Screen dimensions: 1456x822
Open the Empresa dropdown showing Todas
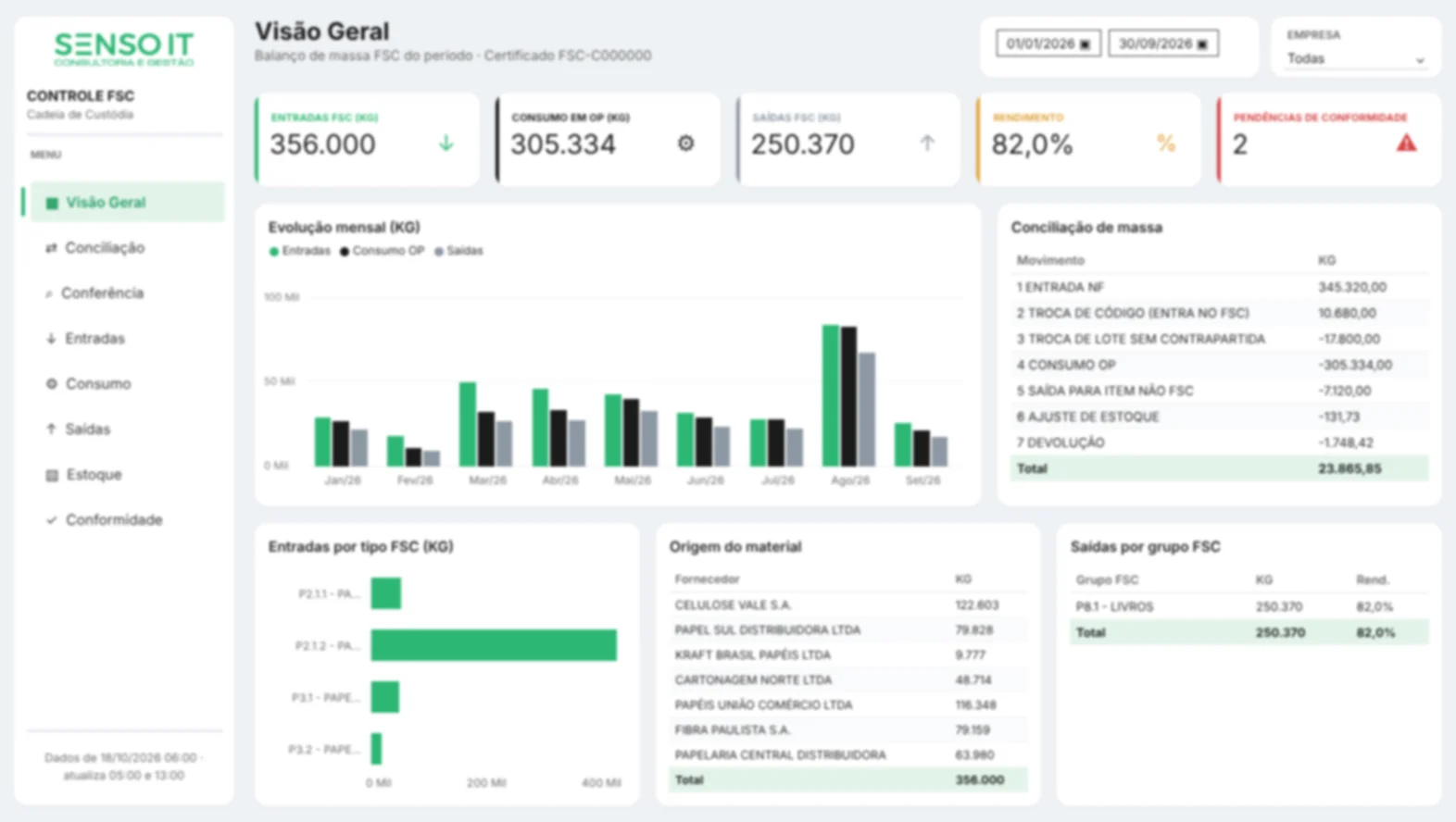click(1355, 58)
